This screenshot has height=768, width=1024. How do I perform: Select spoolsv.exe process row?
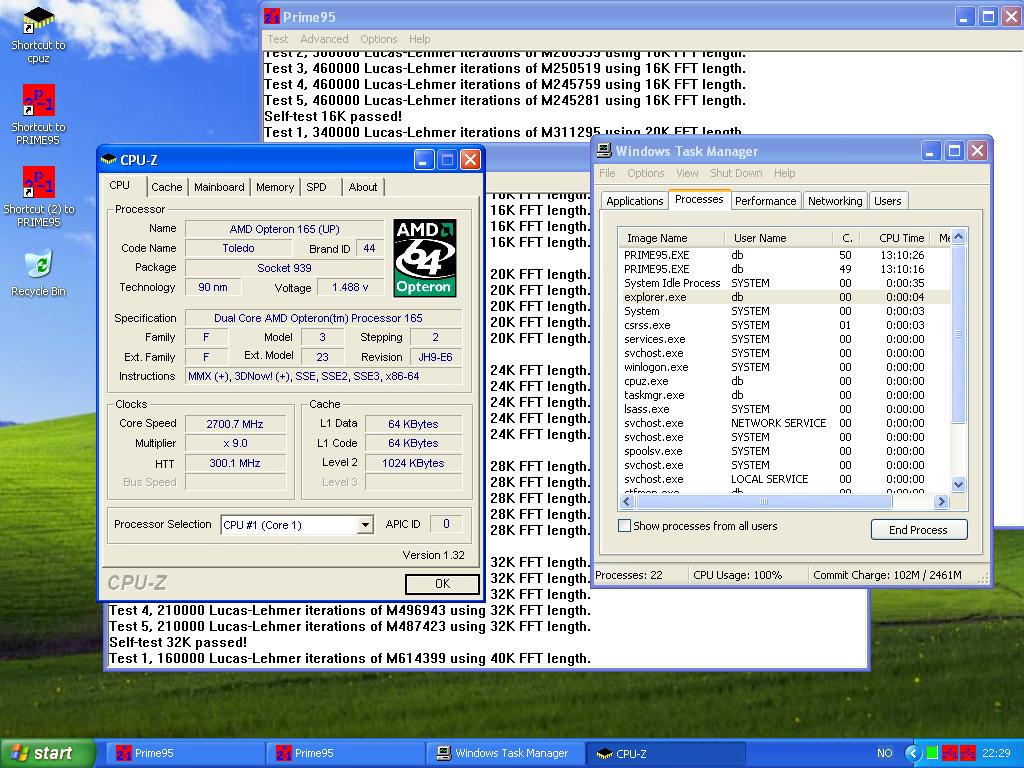coord(784,451)
